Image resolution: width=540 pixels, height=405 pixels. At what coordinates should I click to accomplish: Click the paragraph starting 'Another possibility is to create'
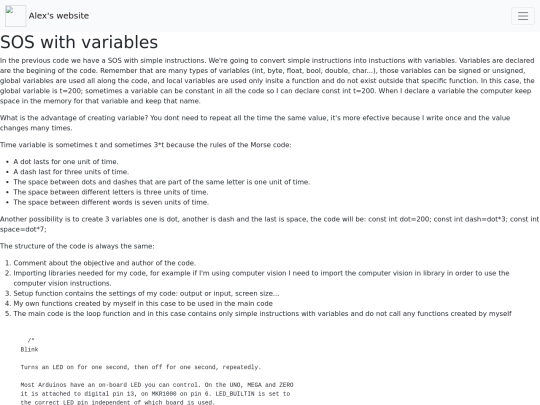pyautogui.click(x=269, y=224)
